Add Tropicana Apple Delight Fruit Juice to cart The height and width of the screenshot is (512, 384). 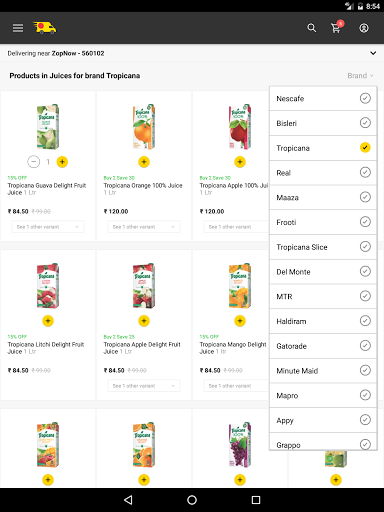click(x=144, y=321)
